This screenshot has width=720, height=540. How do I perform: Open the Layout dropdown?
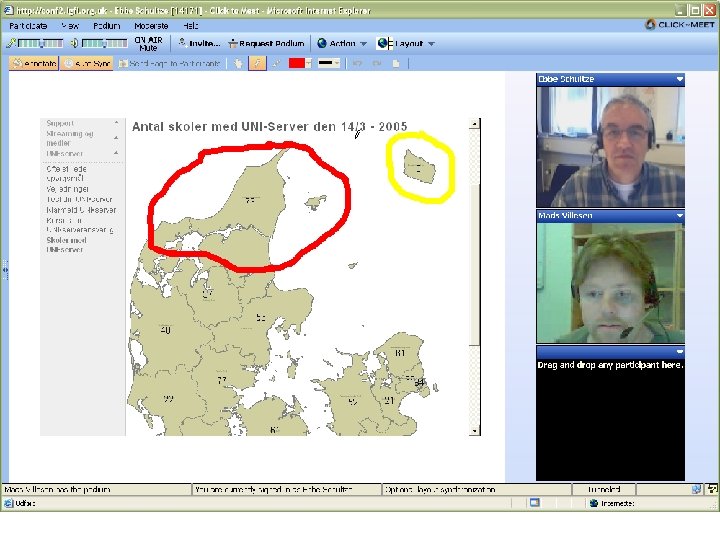(x=406, y=44)
